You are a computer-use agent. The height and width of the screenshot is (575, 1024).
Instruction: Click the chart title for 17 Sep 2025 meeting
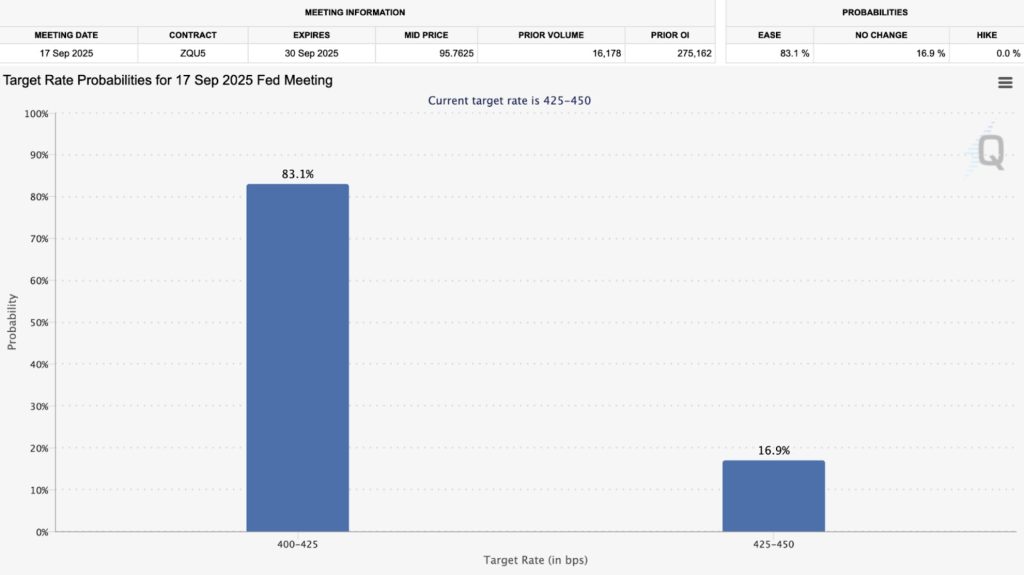(x=168, y=80)
